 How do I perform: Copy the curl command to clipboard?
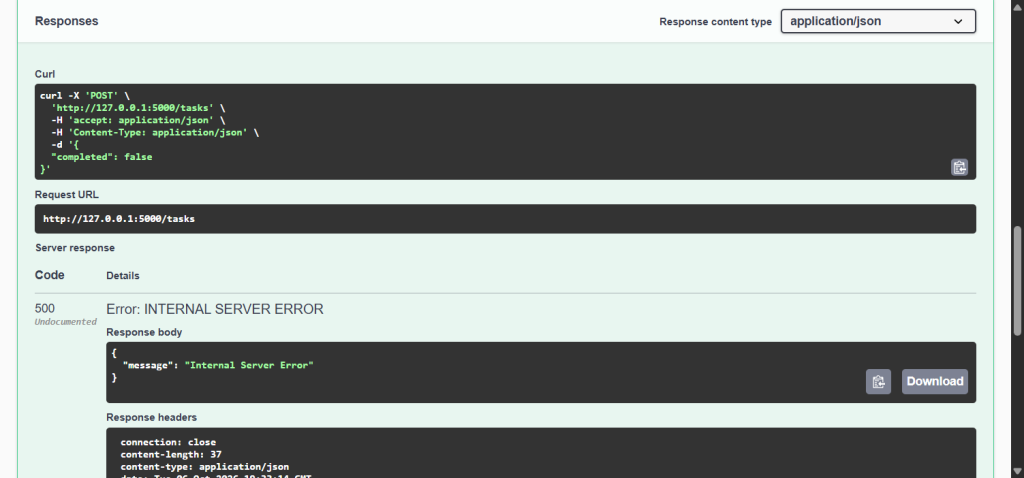(x=959, y=167)
